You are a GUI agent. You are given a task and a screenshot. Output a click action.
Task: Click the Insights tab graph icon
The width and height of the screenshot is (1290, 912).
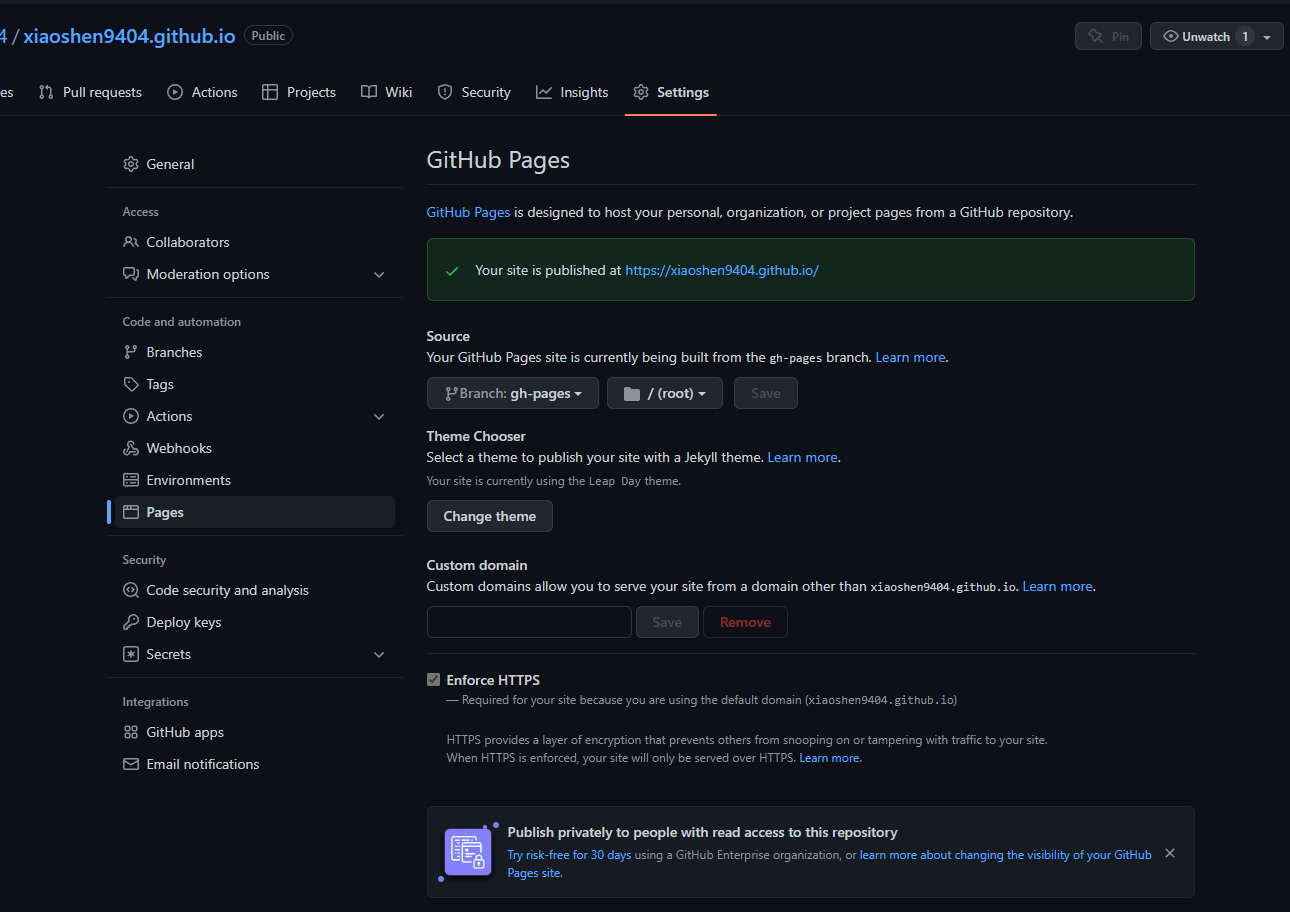coord(544,92)
